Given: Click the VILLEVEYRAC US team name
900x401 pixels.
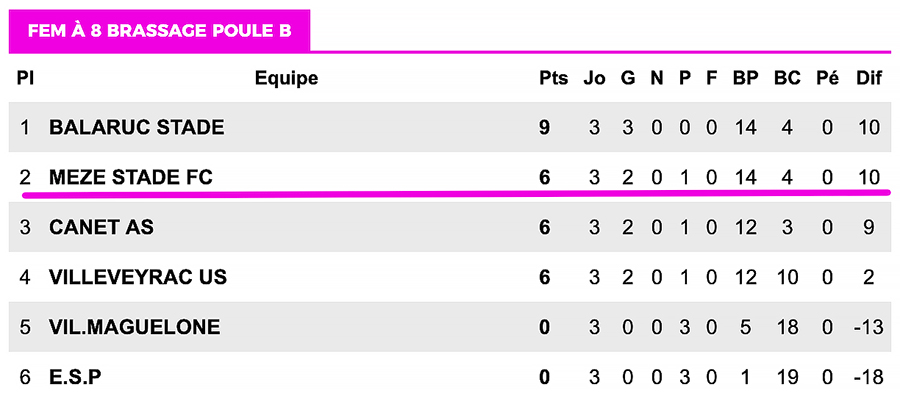Looking at the screenshot, I should (138, 277).
